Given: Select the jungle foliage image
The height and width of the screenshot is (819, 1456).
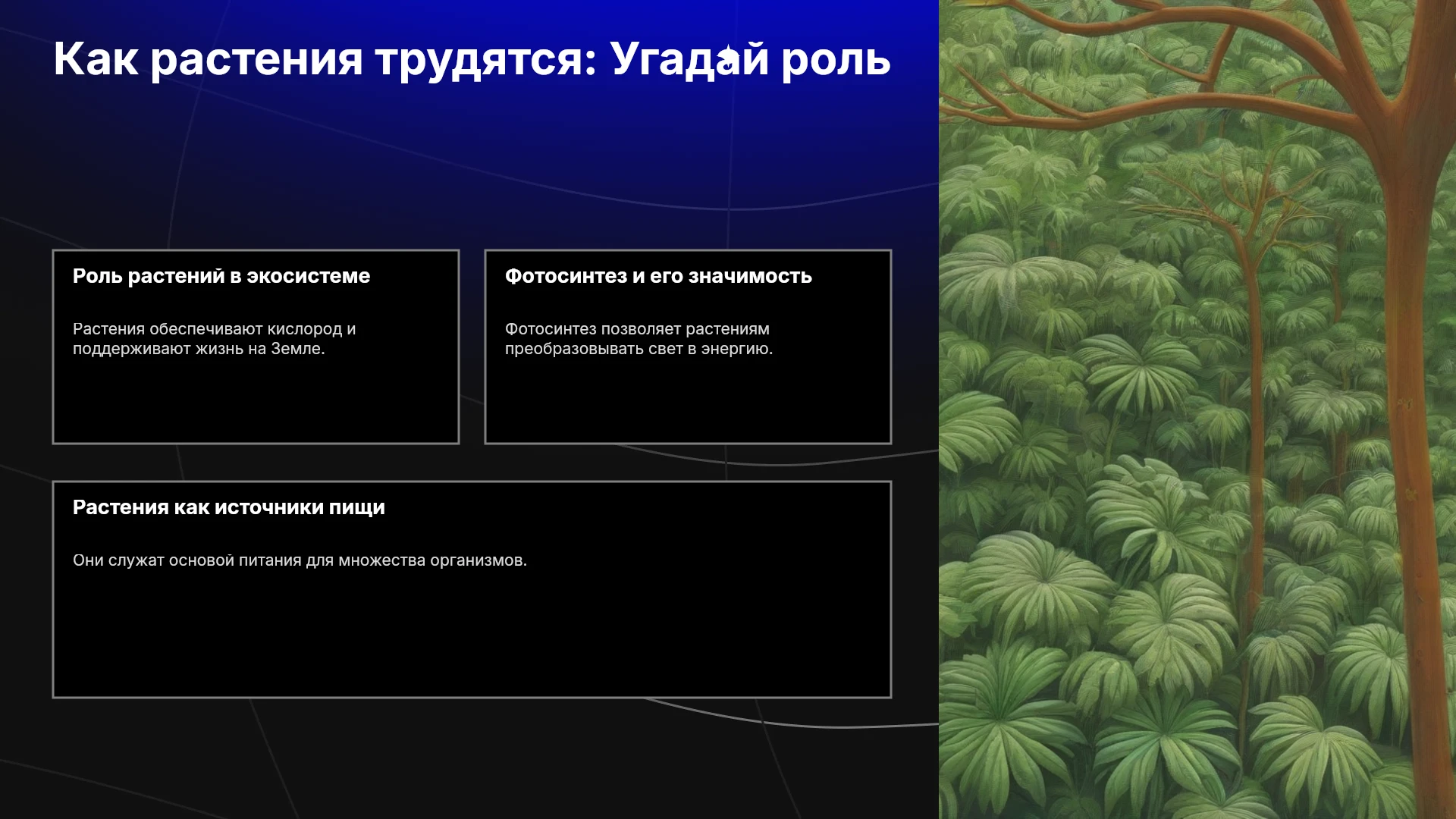Looking at the screenshot, I should coord(1197,409).
